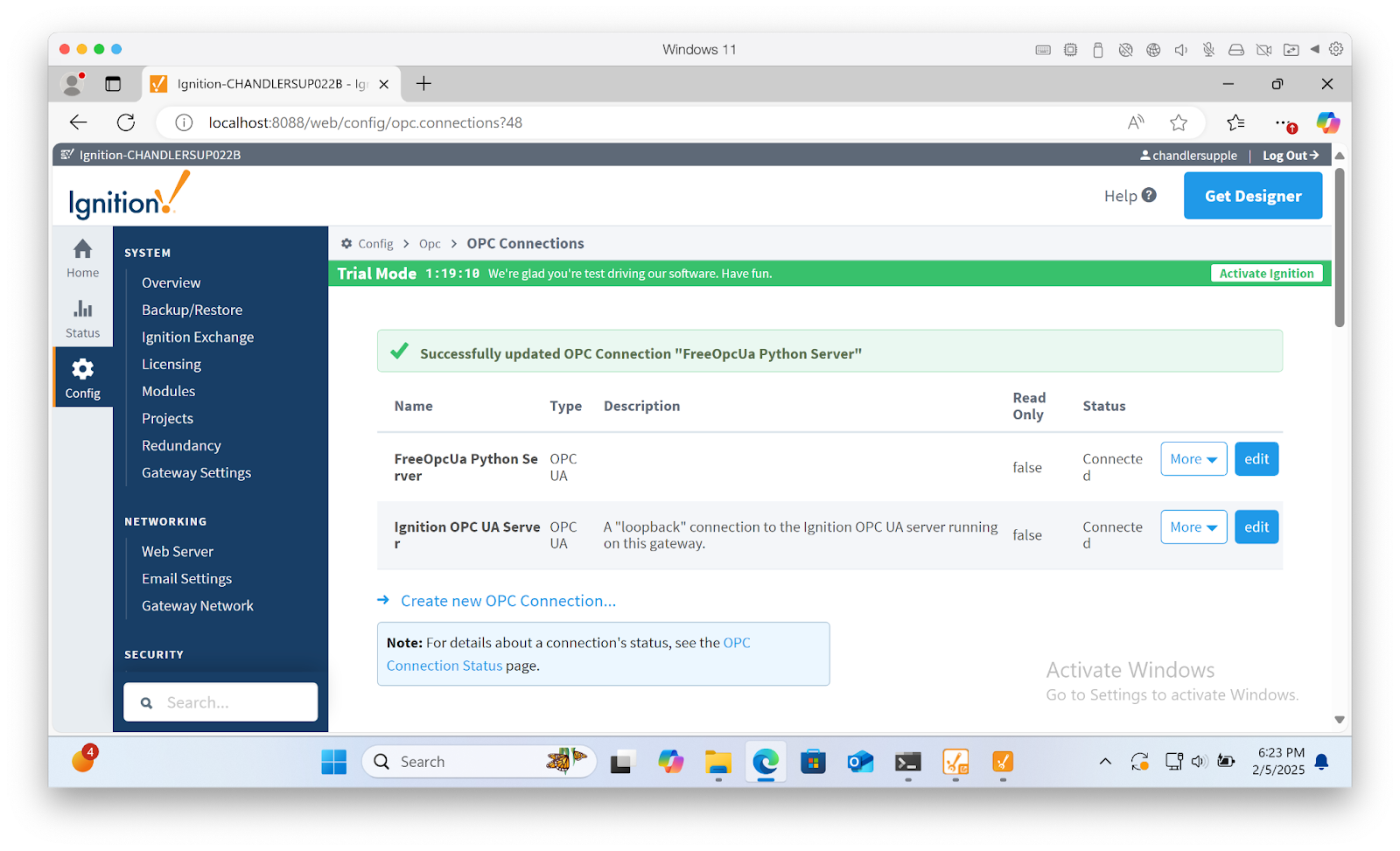The height and width of the screenshot is (851, 1400).
Task: Add this page to favorites star
Action: (x=1179, y=122)
